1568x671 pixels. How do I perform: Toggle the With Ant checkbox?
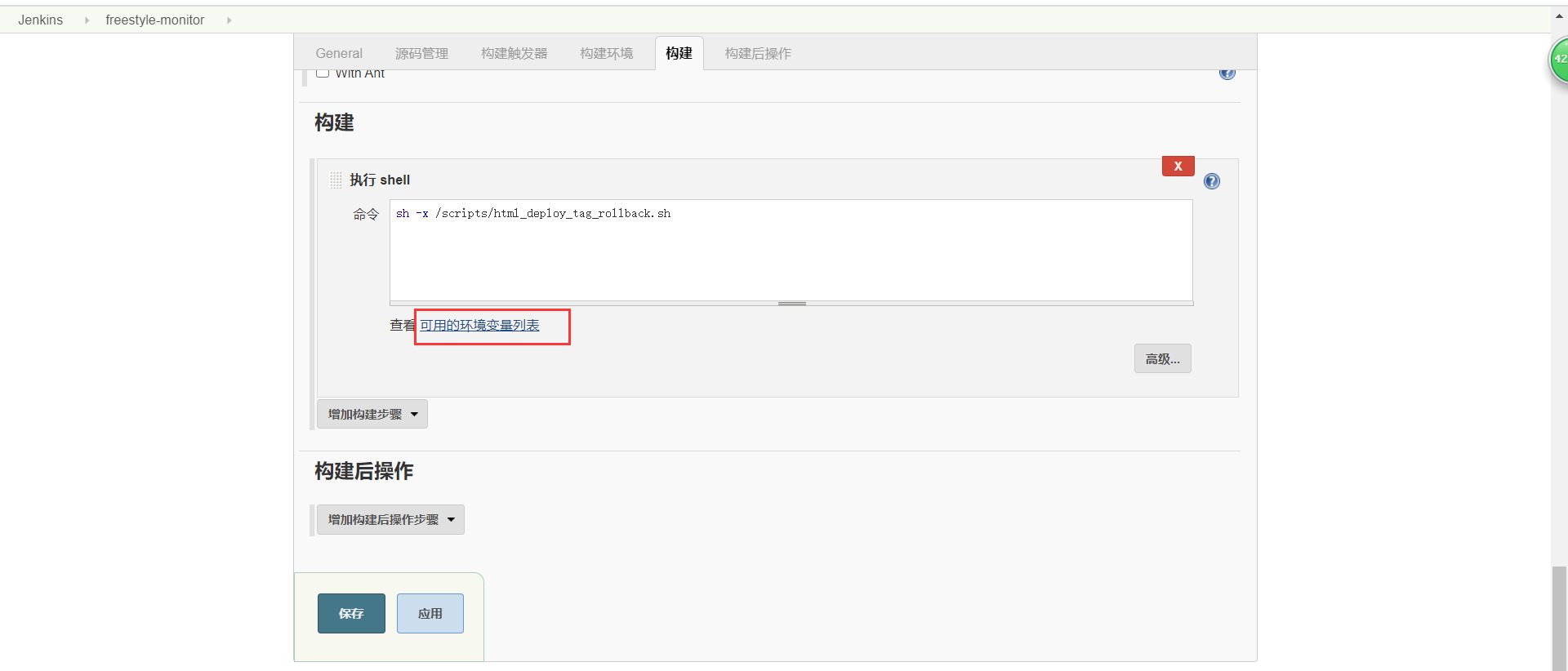323,73
